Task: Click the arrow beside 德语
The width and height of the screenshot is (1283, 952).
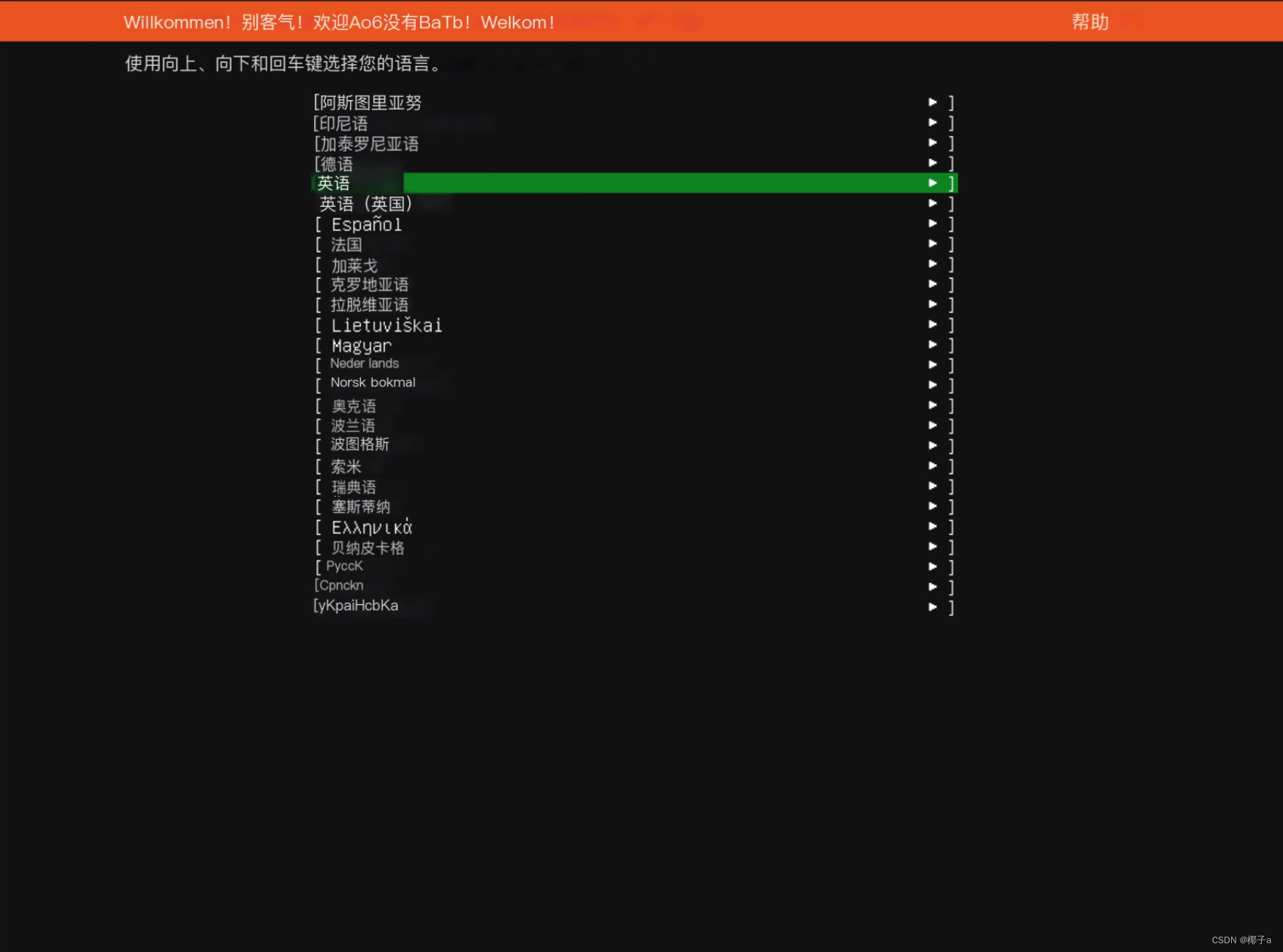Action: pos(932,163)
